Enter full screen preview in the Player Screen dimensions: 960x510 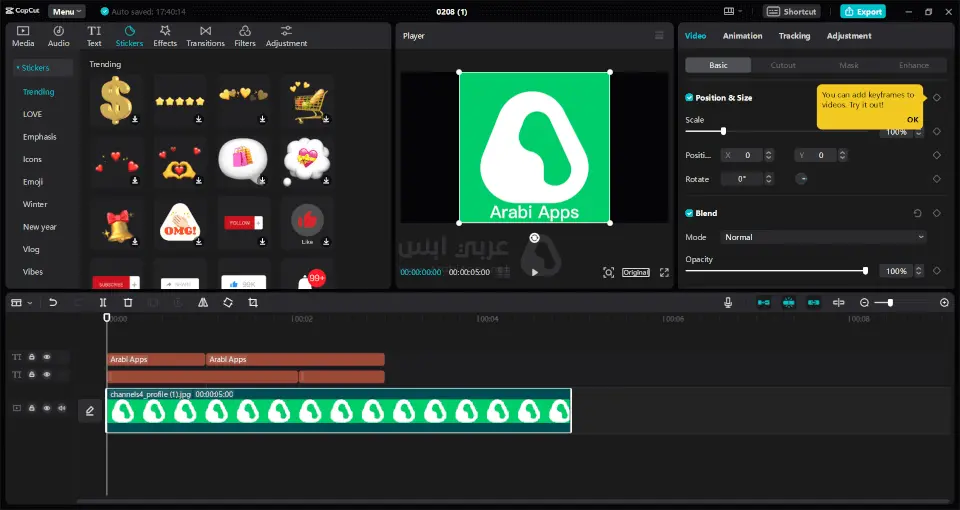(663, 272)
